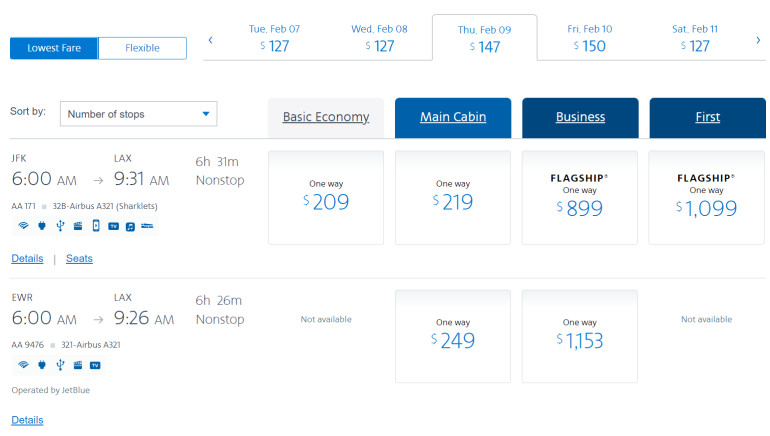
Task: Show earlier dates with left chevron
Action: pyautogui.click(x=210, y=41)
